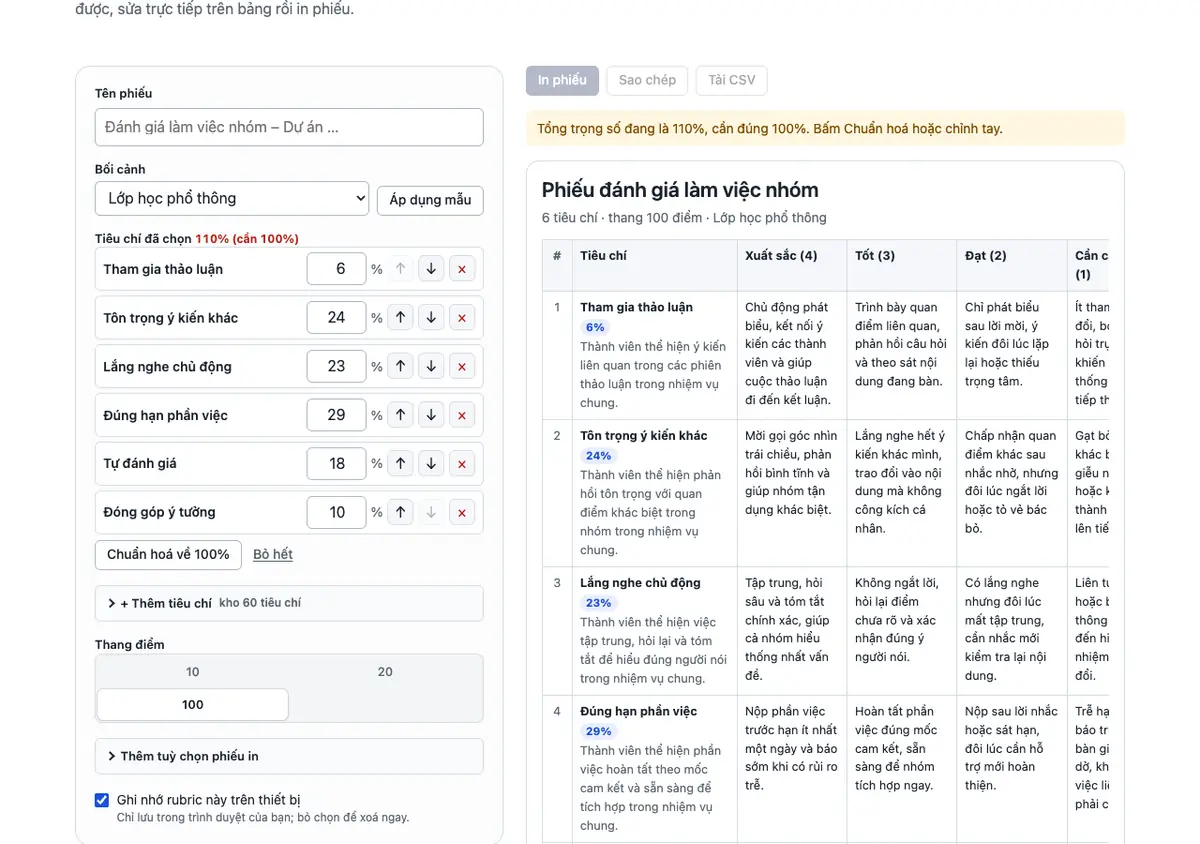The height and width of the screenshot is (844, 1200).
Task: Click the 24% badge in the table
Action: click(599, 456)
